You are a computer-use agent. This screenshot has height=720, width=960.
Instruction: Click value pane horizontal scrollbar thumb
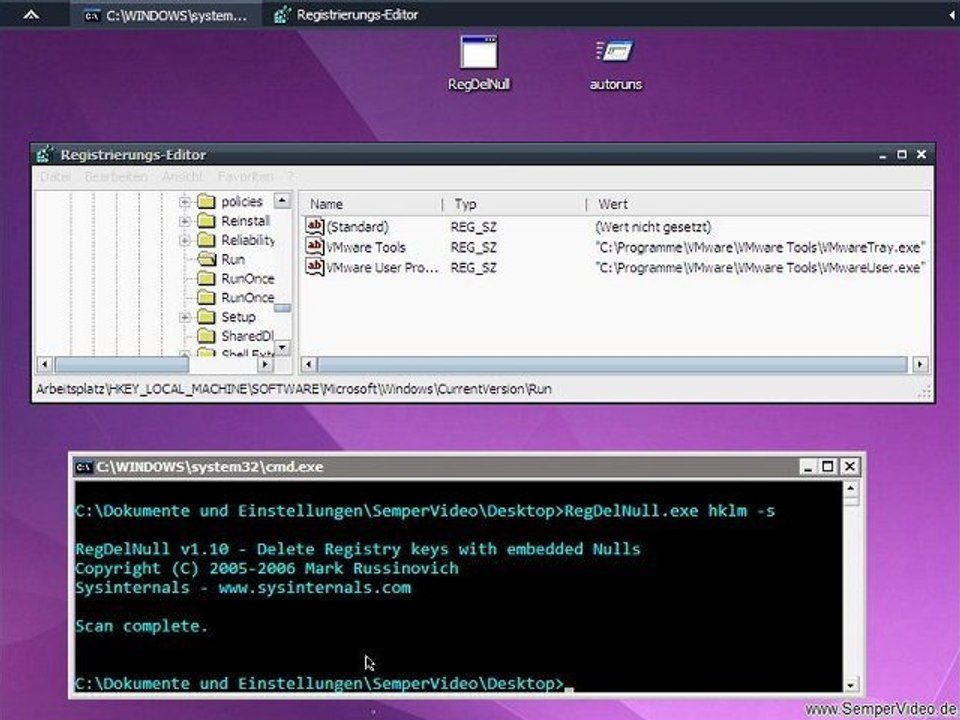(x=612, y=364)
